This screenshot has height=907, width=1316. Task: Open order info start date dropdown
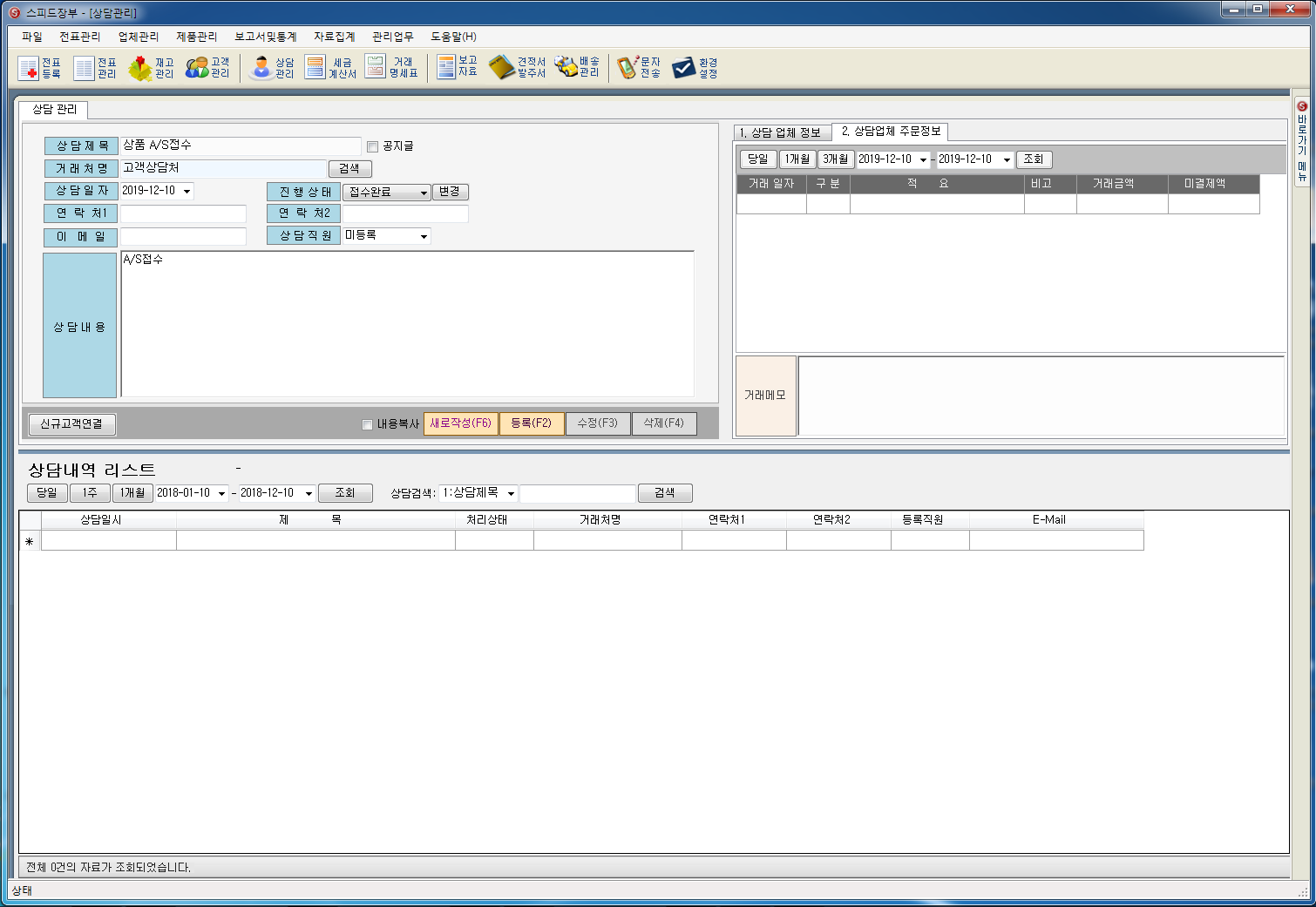923,159
